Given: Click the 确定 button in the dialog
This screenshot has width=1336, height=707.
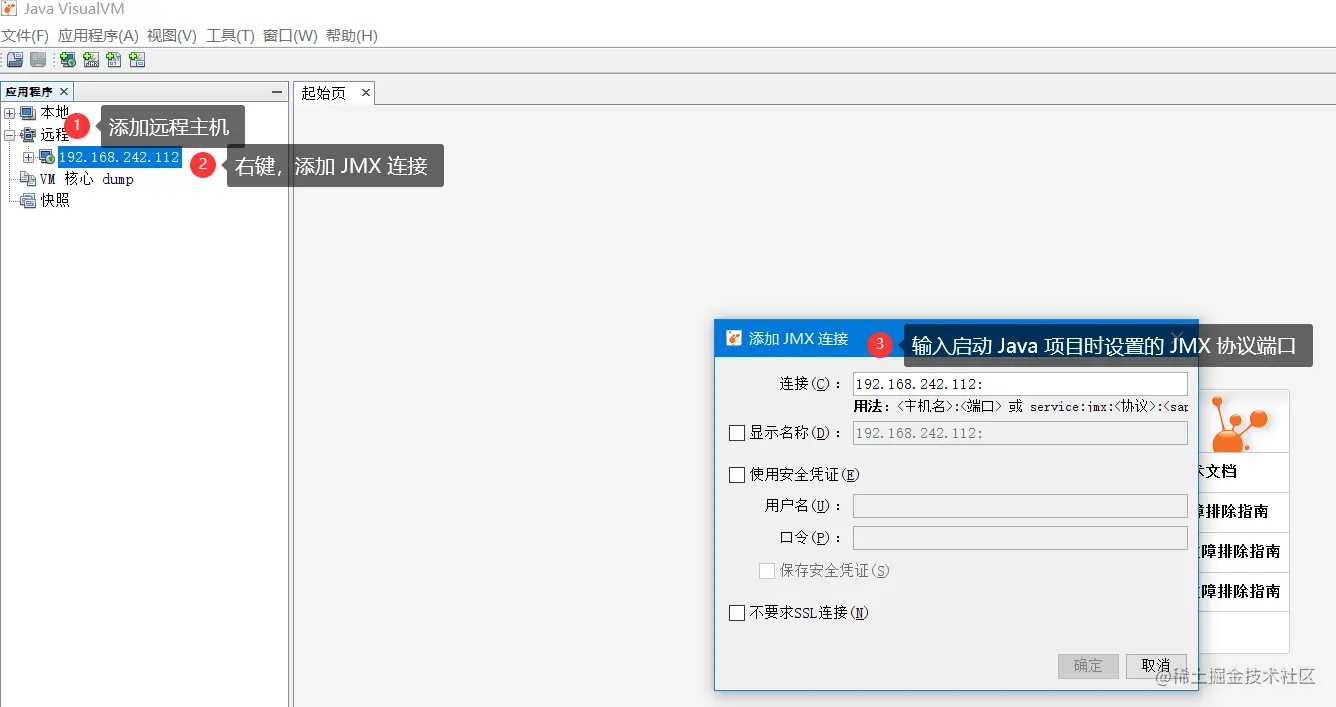Looking at the screenshot, I should click(x=1088, y=666).
